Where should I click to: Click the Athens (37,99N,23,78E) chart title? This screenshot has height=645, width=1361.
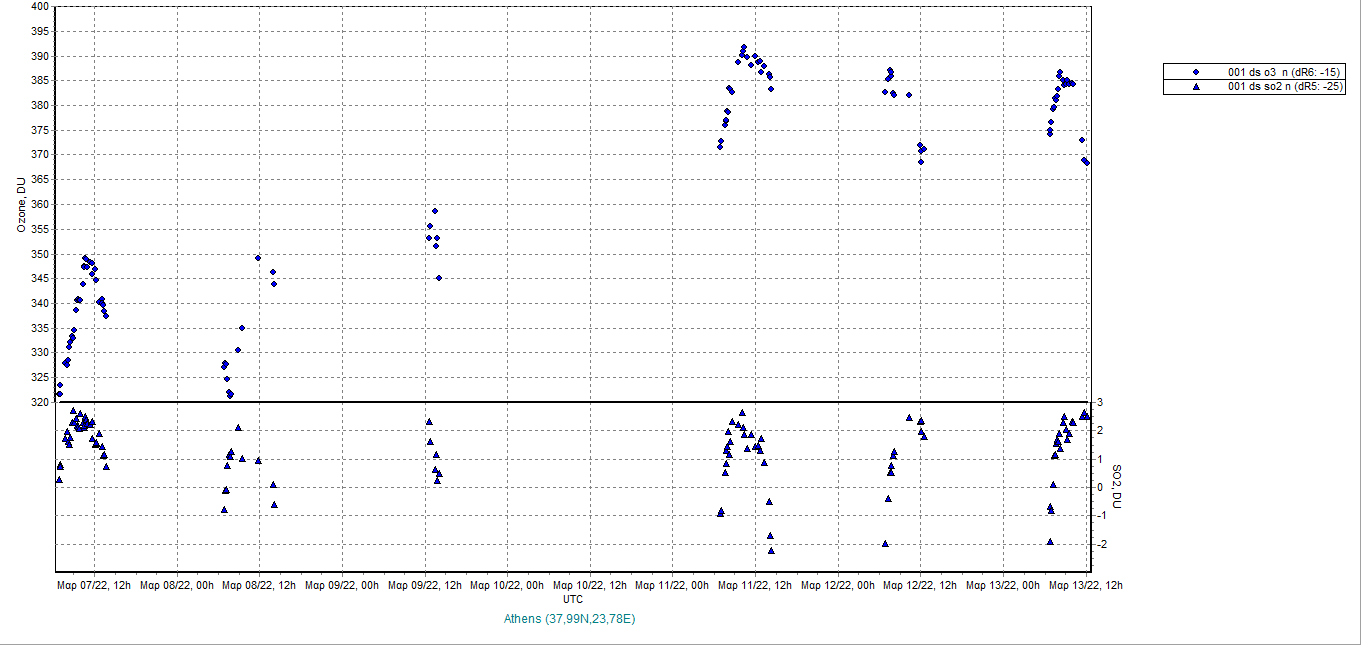(x=571, y=619)
